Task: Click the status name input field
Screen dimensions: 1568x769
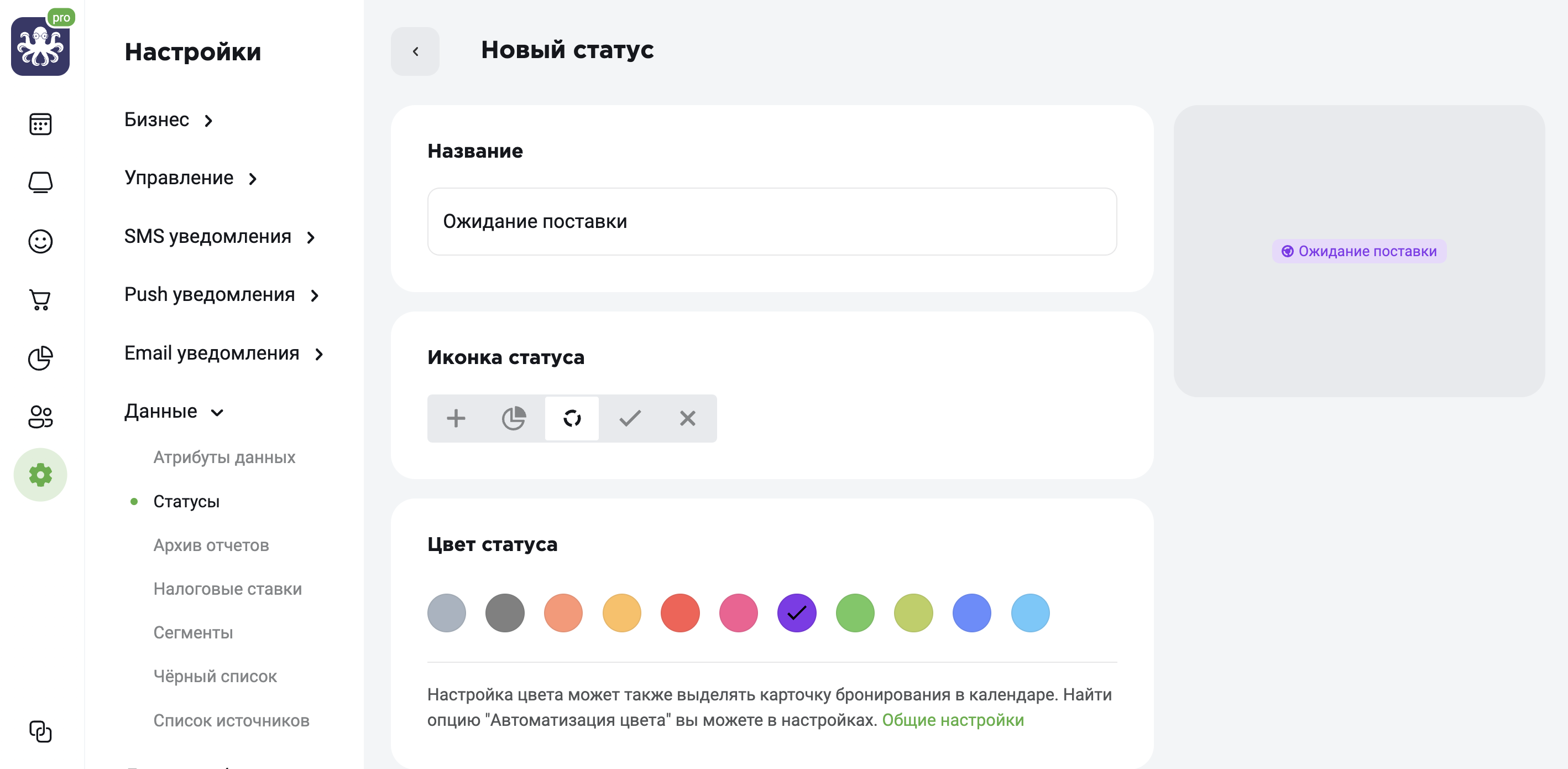Action: tap(772, 221)
